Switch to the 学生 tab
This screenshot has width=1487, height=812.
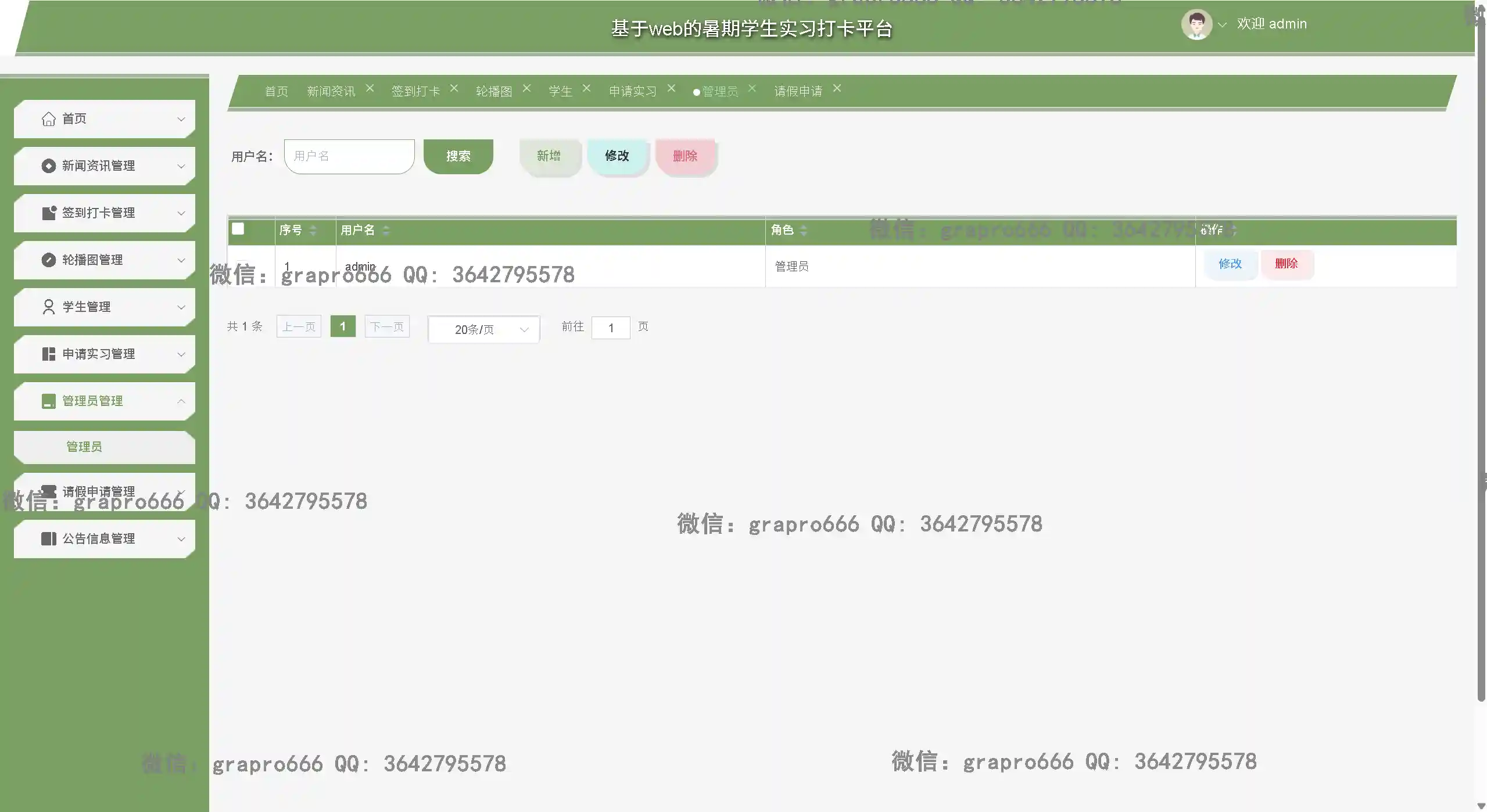click(560, 91)
